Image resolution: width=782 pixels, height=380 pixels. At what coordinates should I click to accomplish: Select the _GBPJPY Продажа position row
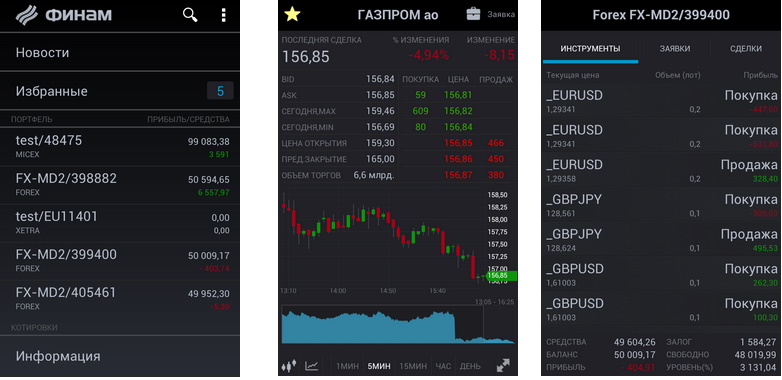[x=661, y=240]
